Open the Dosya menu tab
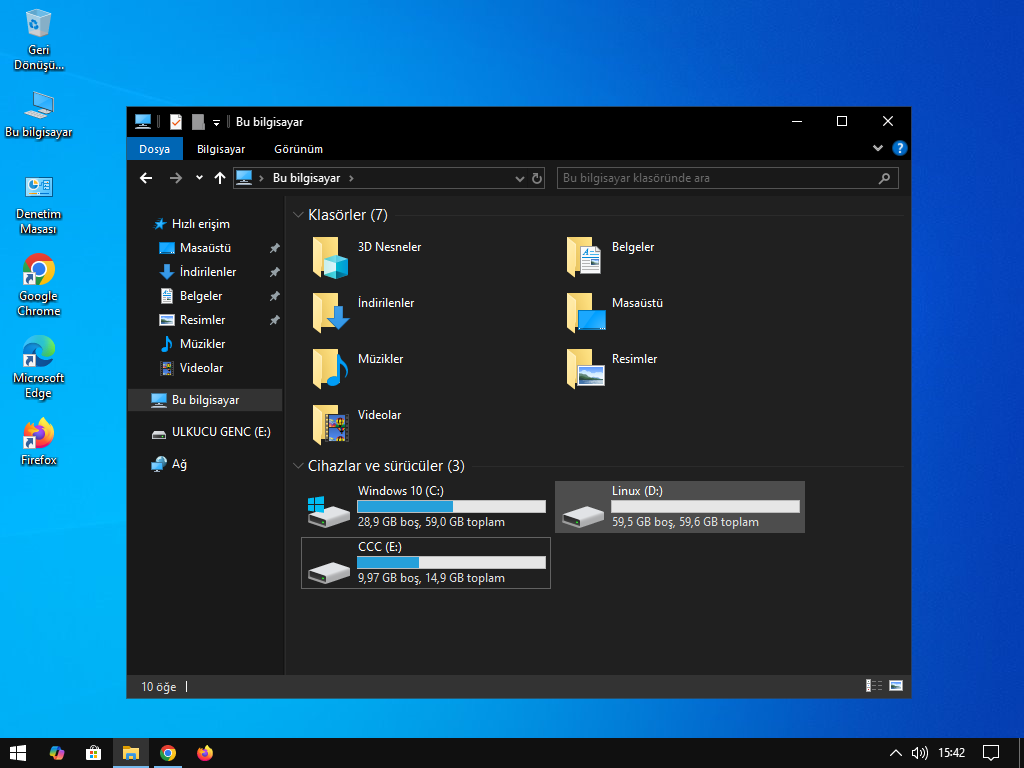Viewport: 1024px width, 768px height. (154, 149)
